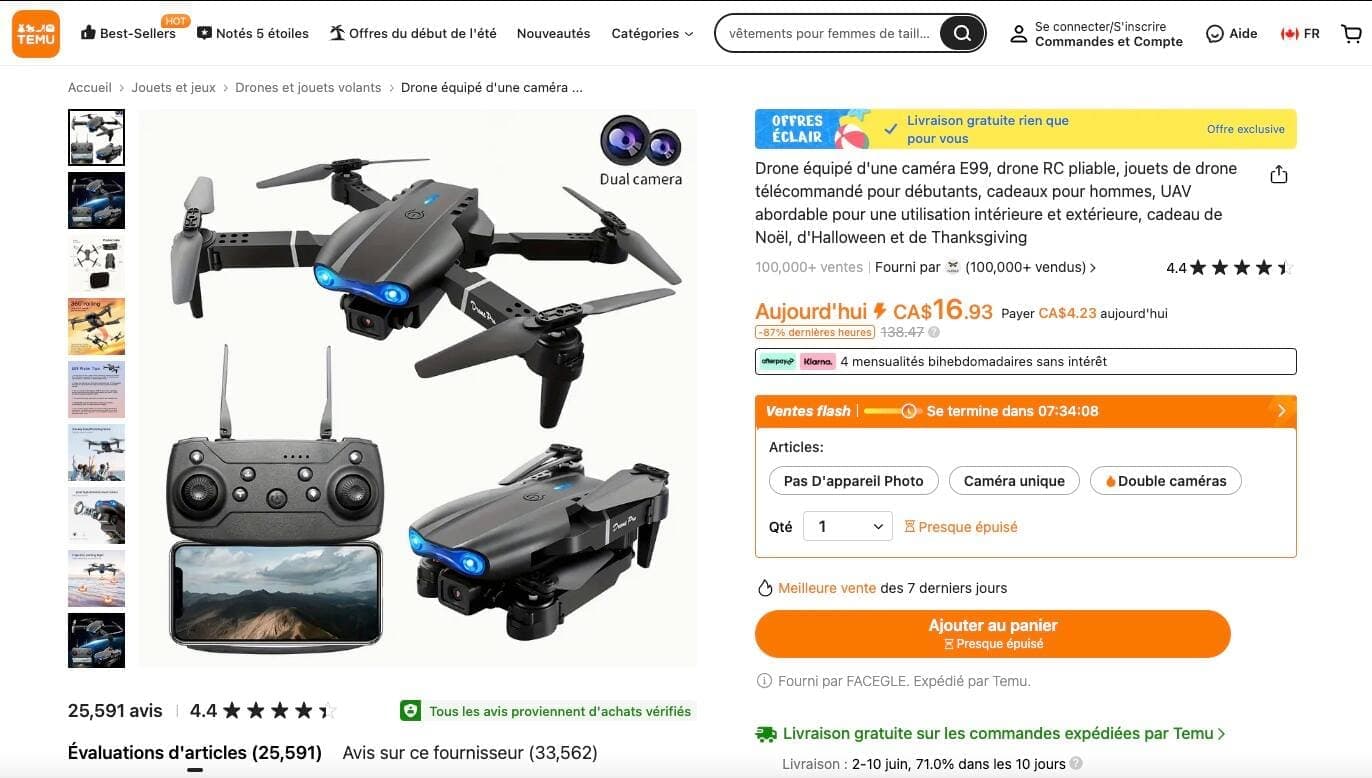This screenshot has height=778, width=1372.
Task: Expand the Ventes flash banner arrow
Action: [1281, 411]
